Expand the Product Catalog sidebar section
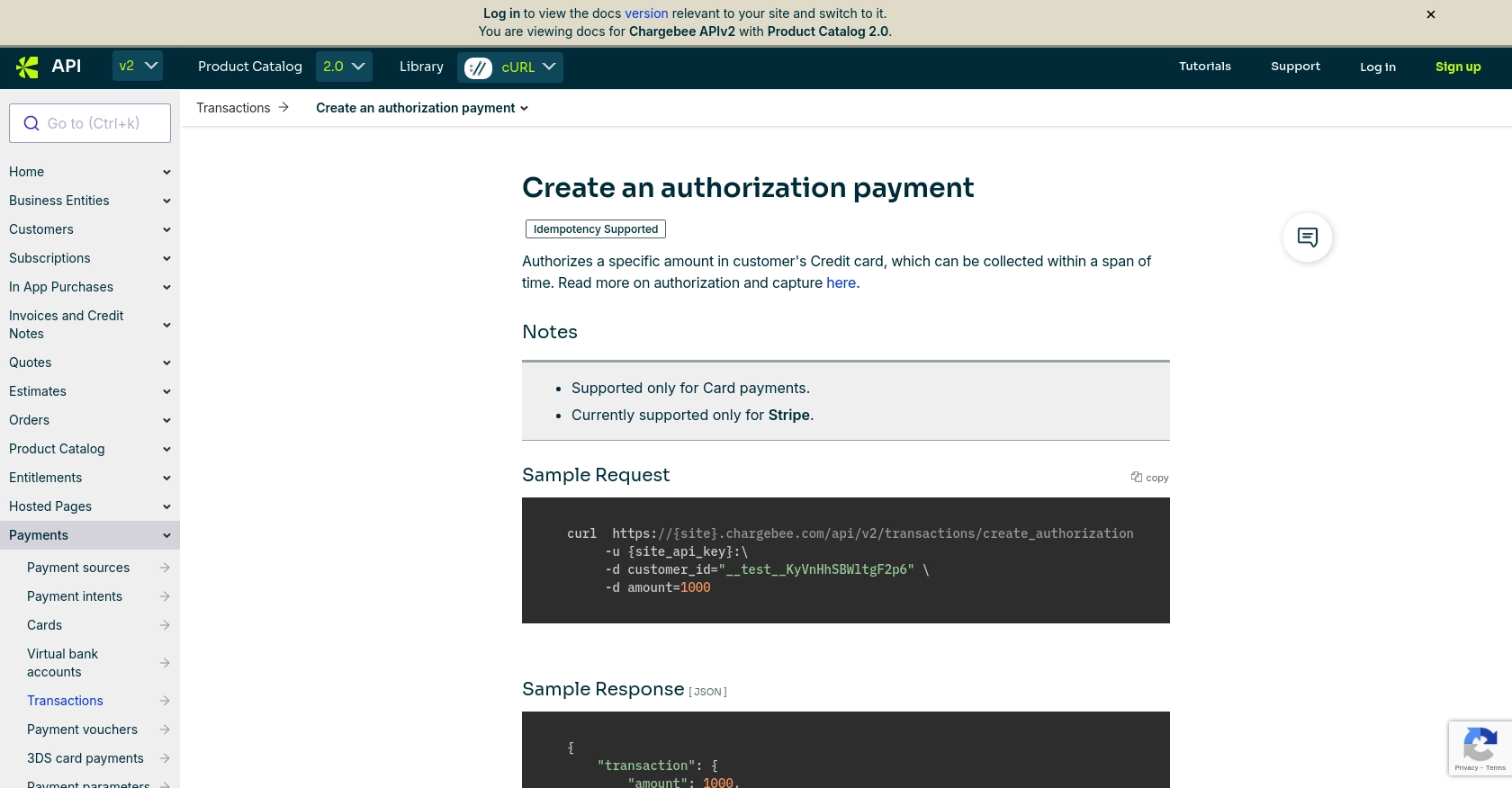 (166, 449)
